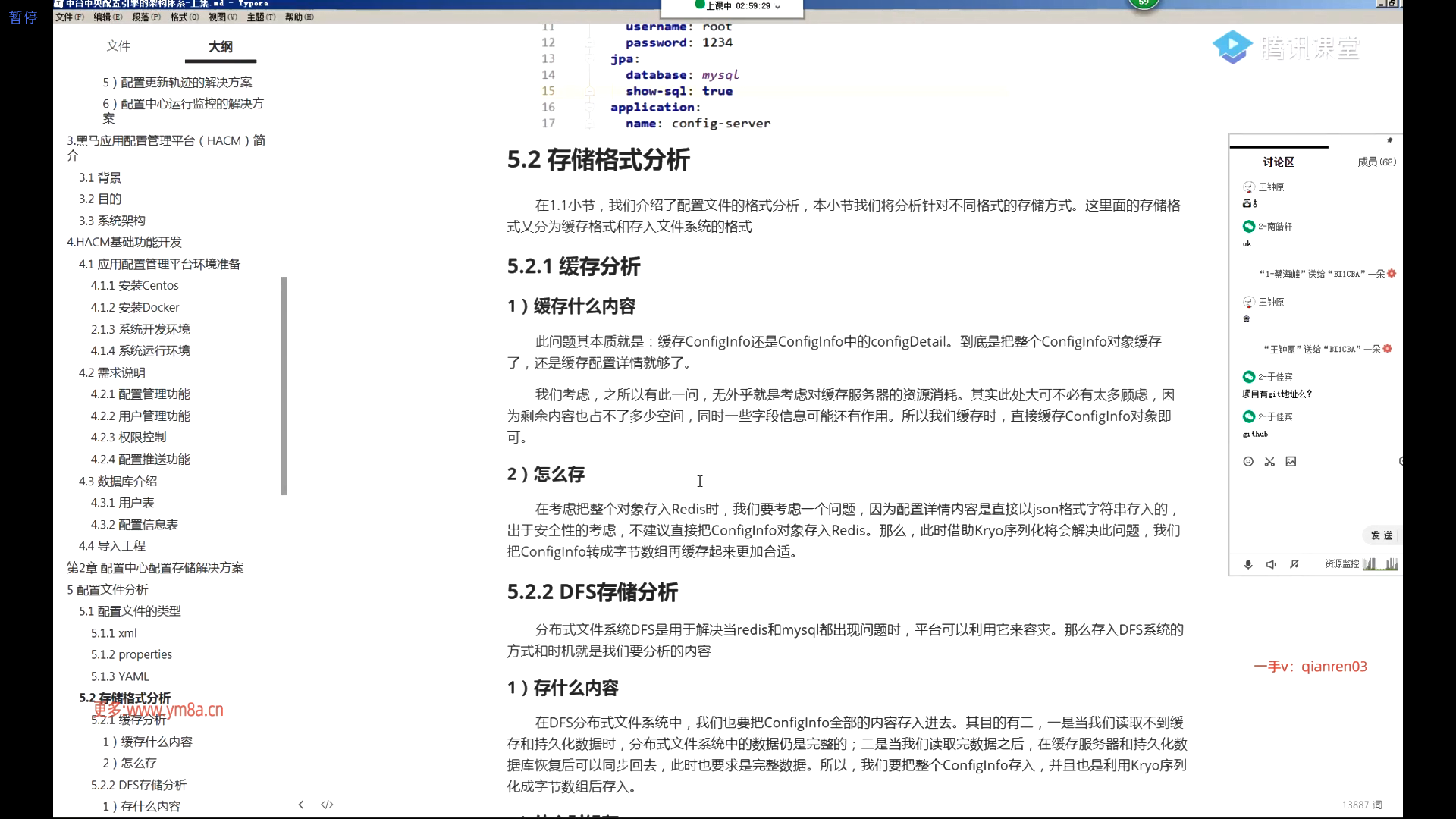Screen dimensions: 1456x819
Task: Open the 主题 (Theme) menu
Action: pos(260,17)
